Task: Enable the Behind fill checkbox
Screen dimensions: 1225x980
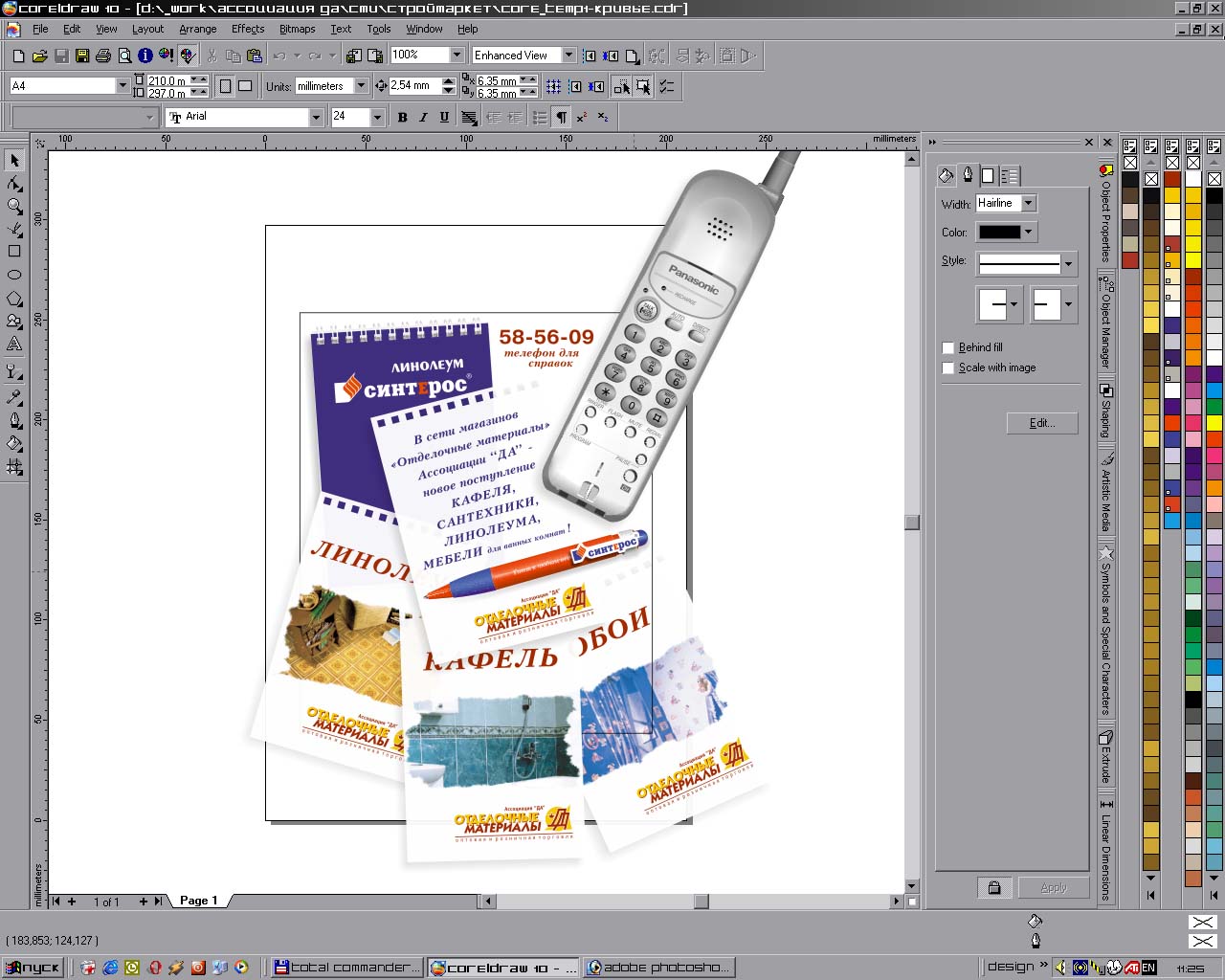Action: 948,347
